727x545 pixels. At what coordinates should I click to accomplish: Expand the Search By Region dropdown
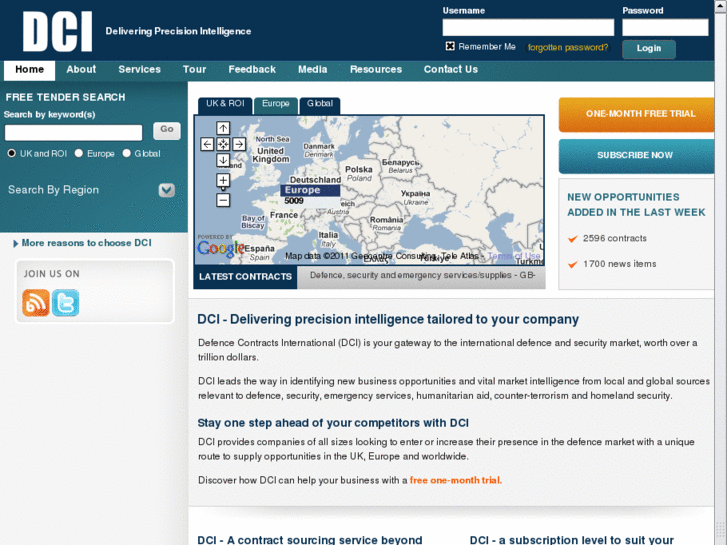(167, 190)
